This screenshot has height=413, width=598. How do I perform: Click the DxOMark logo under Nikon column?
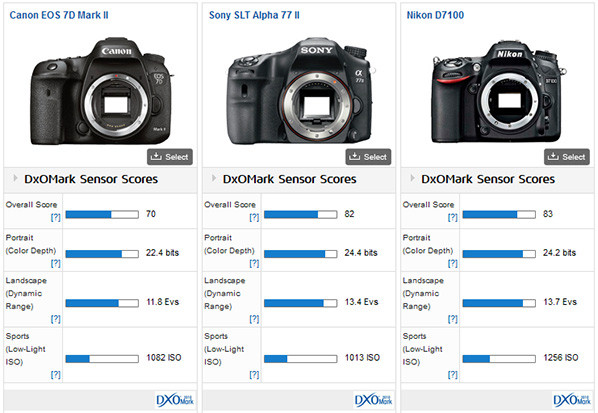click(572, 400)
